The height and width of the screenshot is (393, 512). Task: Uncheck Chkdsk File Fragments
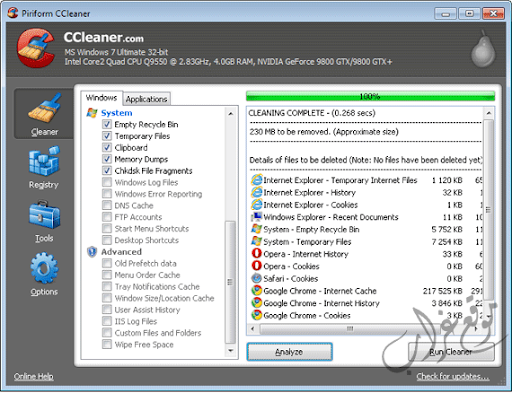107,171
